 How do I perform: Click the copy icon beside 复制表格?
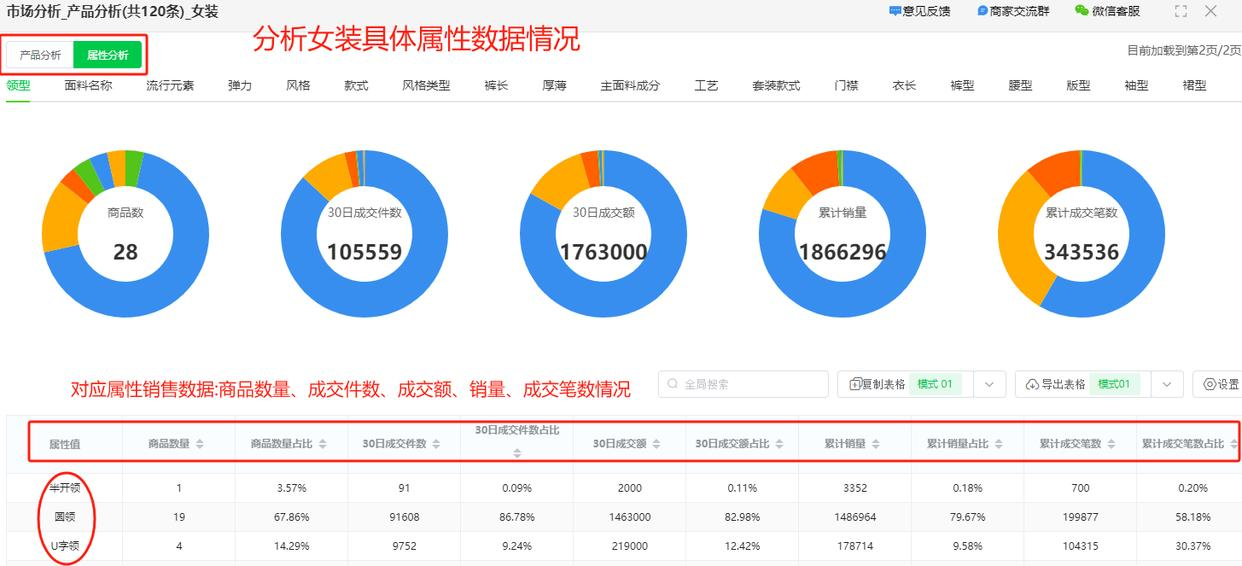(x=856, y=384)
